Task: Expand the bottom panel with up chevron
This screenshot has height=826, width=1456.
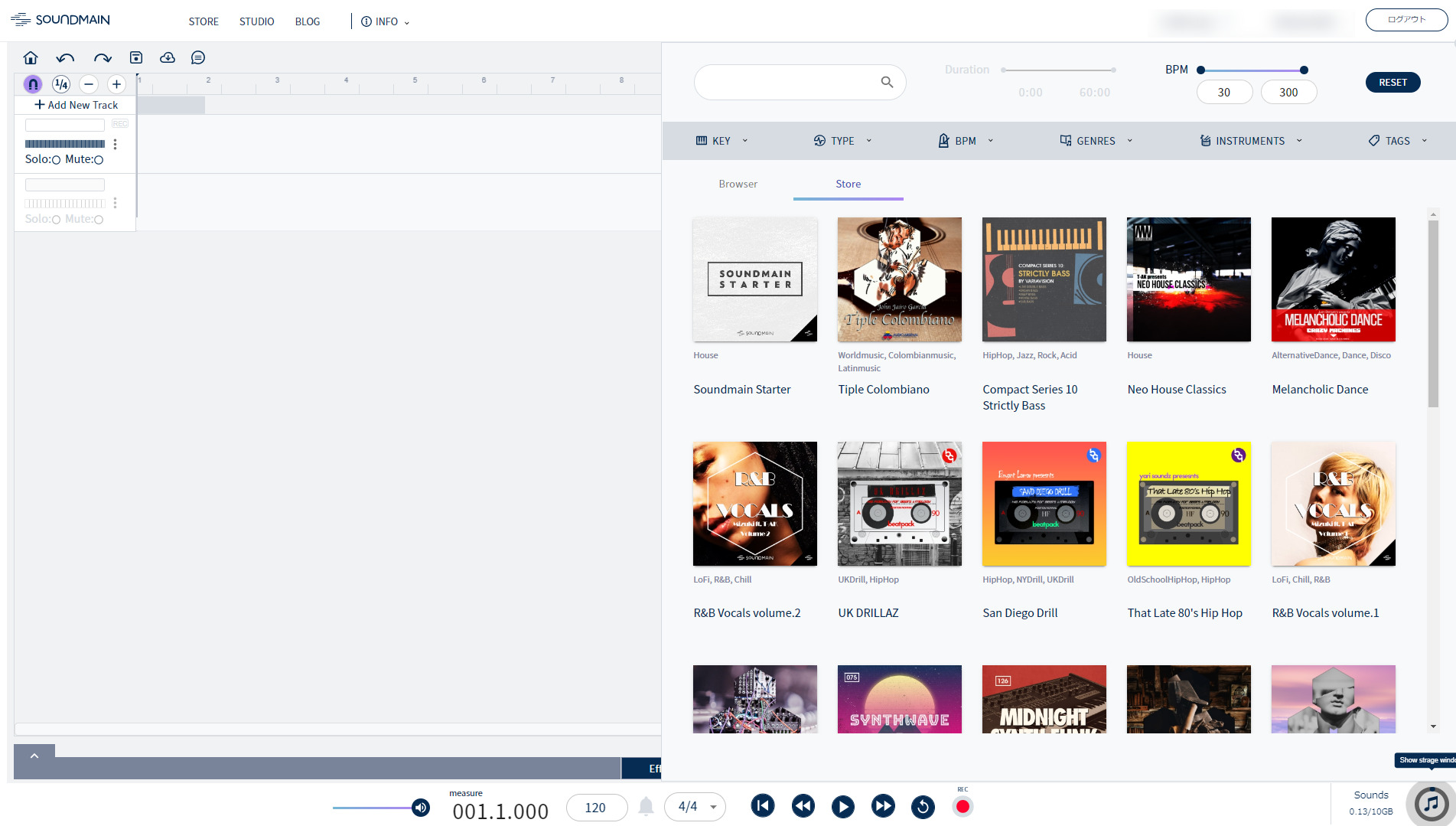Action: pos(34,756)
